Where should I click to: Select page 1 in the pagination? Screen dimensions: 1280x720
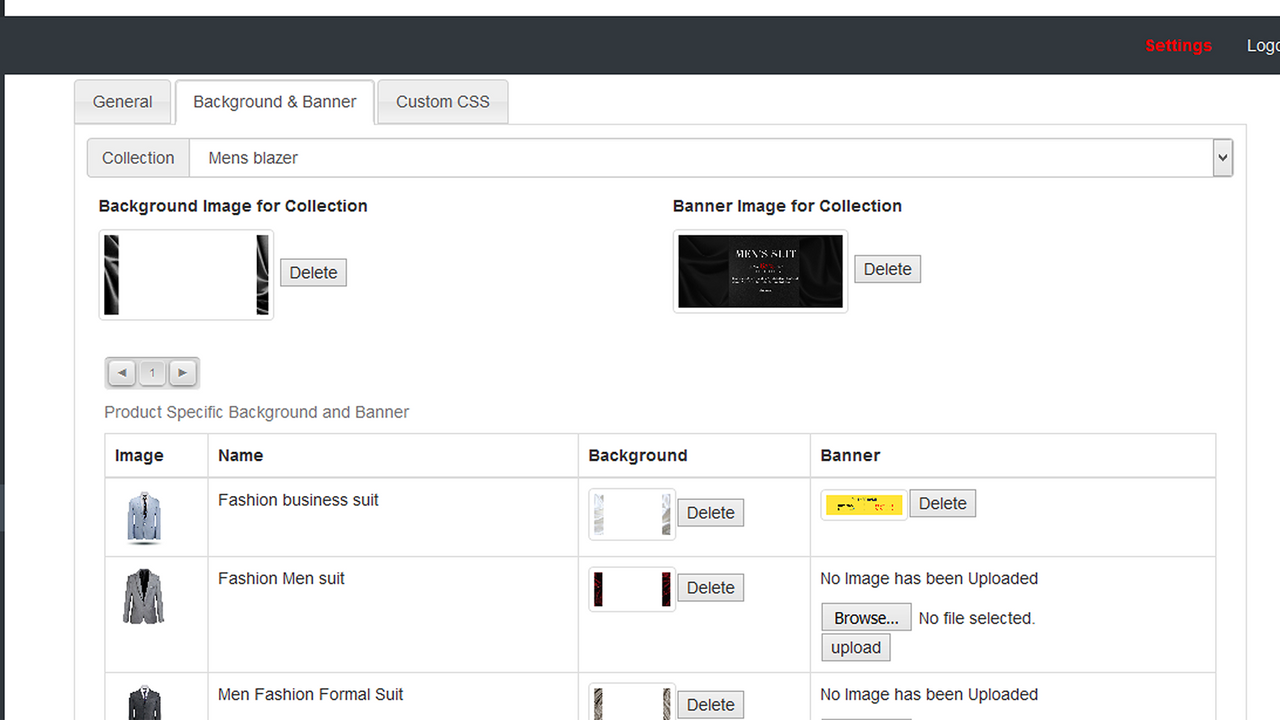click(152, 372)
